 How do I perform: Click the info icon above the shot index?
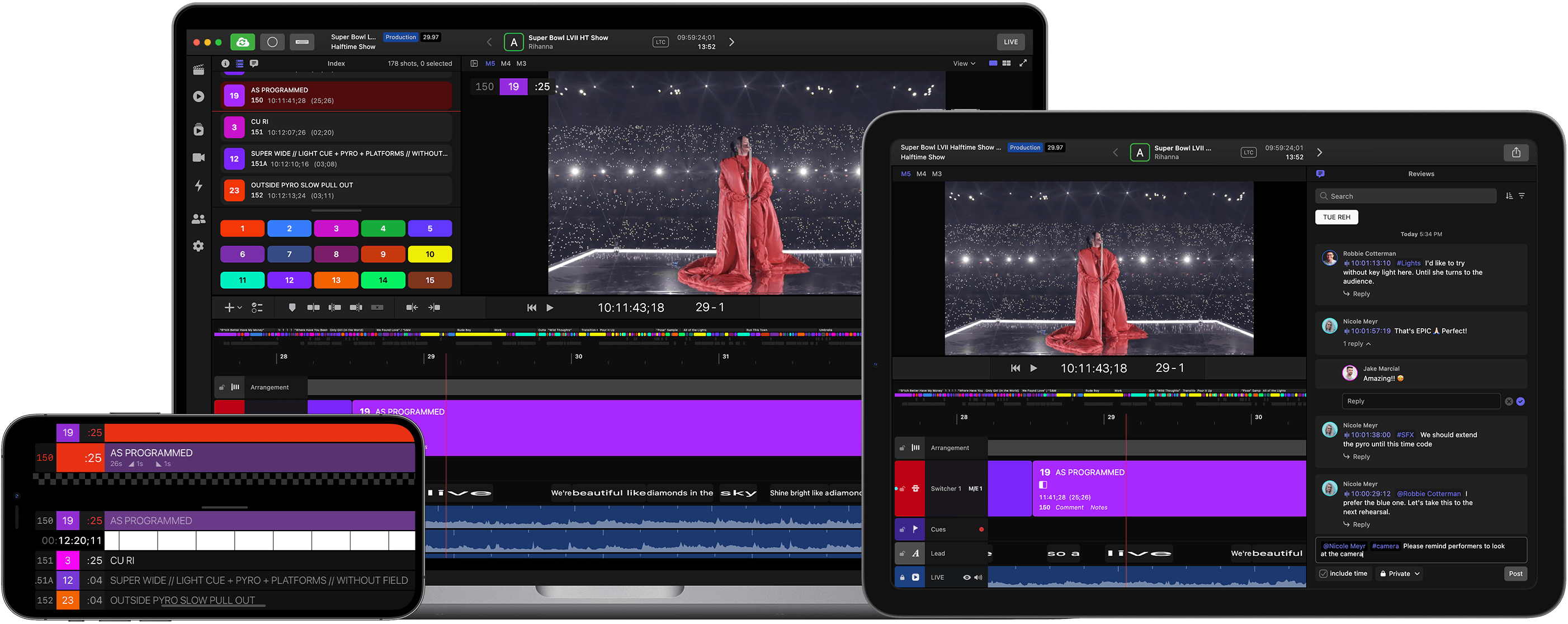(225, 63)
